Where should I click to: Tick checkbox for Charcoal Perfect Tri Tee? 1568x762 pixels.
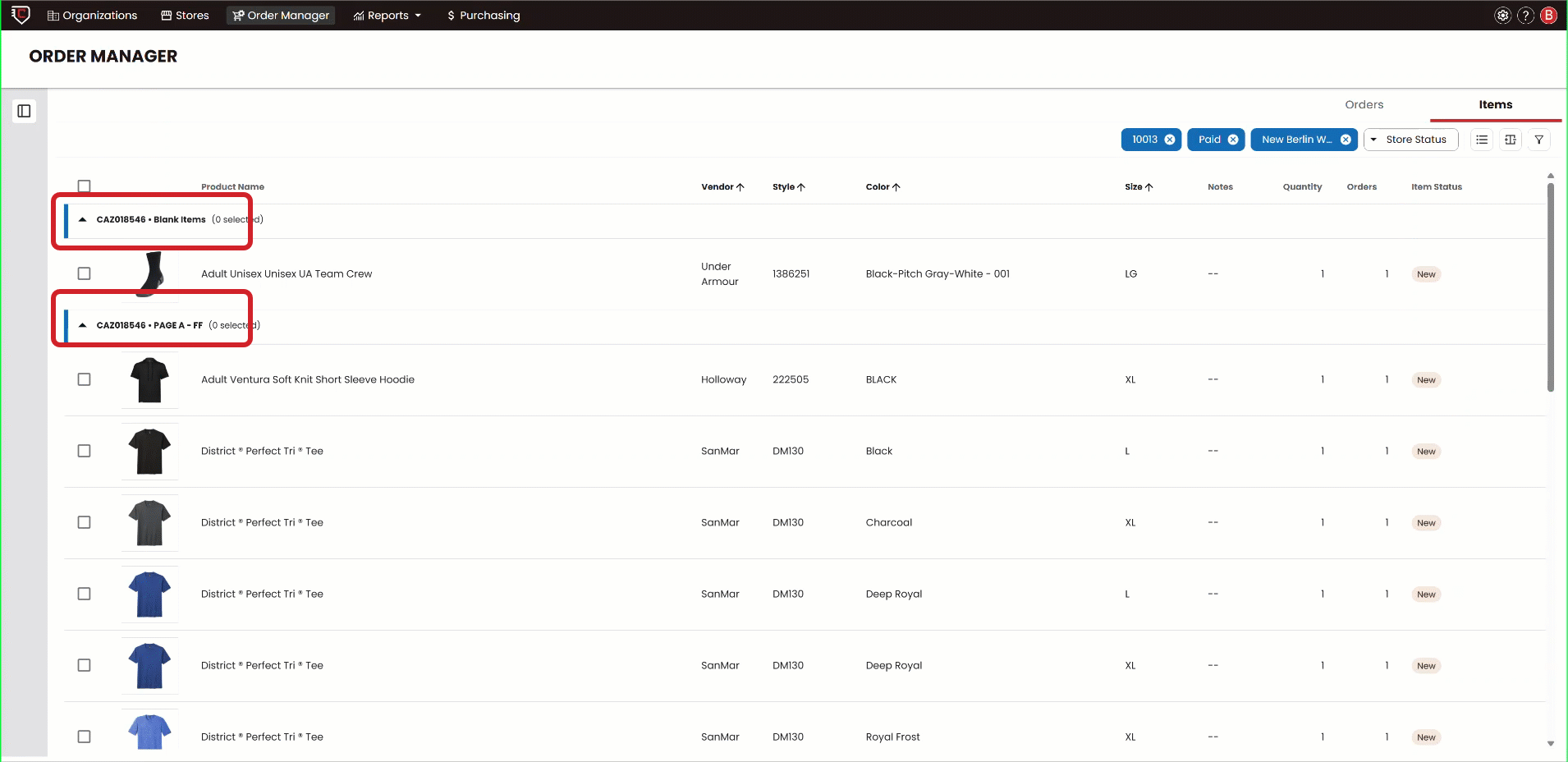(84, 522)
